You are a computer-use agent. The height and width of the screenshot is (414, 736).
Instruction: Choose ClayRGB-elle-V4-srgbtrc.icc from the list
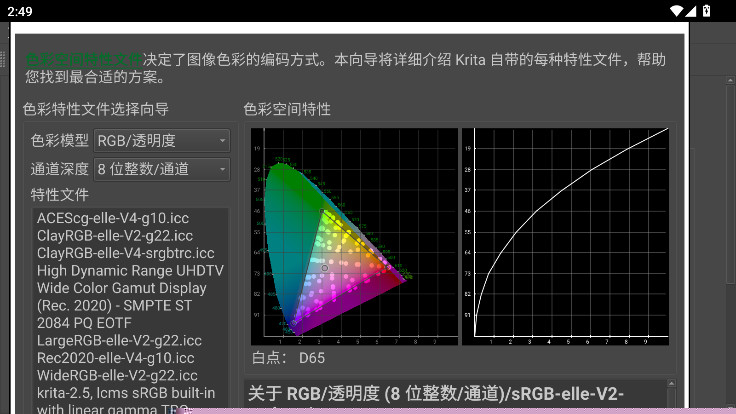pyautogui.click(x=125, y=253)
